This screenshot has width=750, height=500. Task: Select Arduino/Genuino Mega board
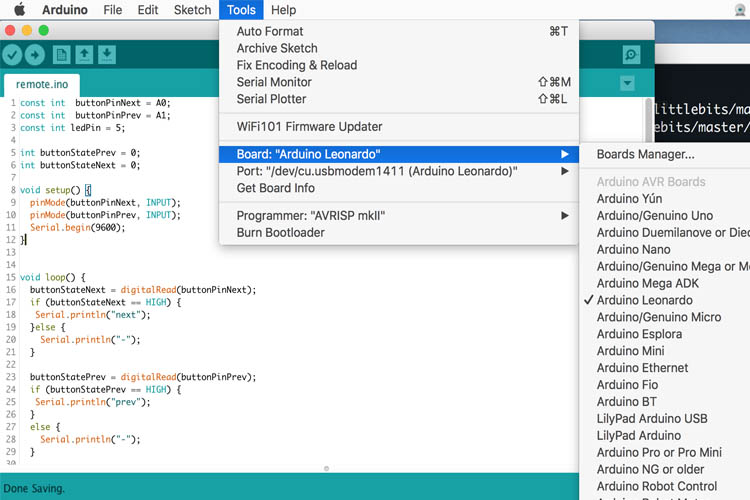pyautogui.click(x=664, y=267)
